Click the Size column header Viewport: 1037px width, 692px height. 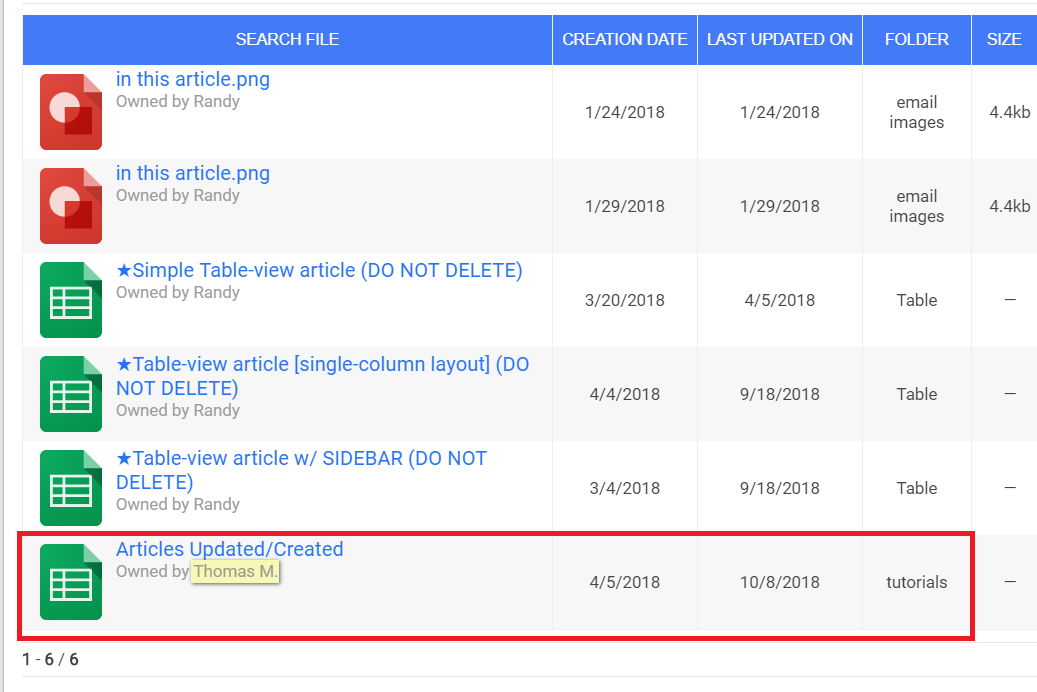[1004, 40]
